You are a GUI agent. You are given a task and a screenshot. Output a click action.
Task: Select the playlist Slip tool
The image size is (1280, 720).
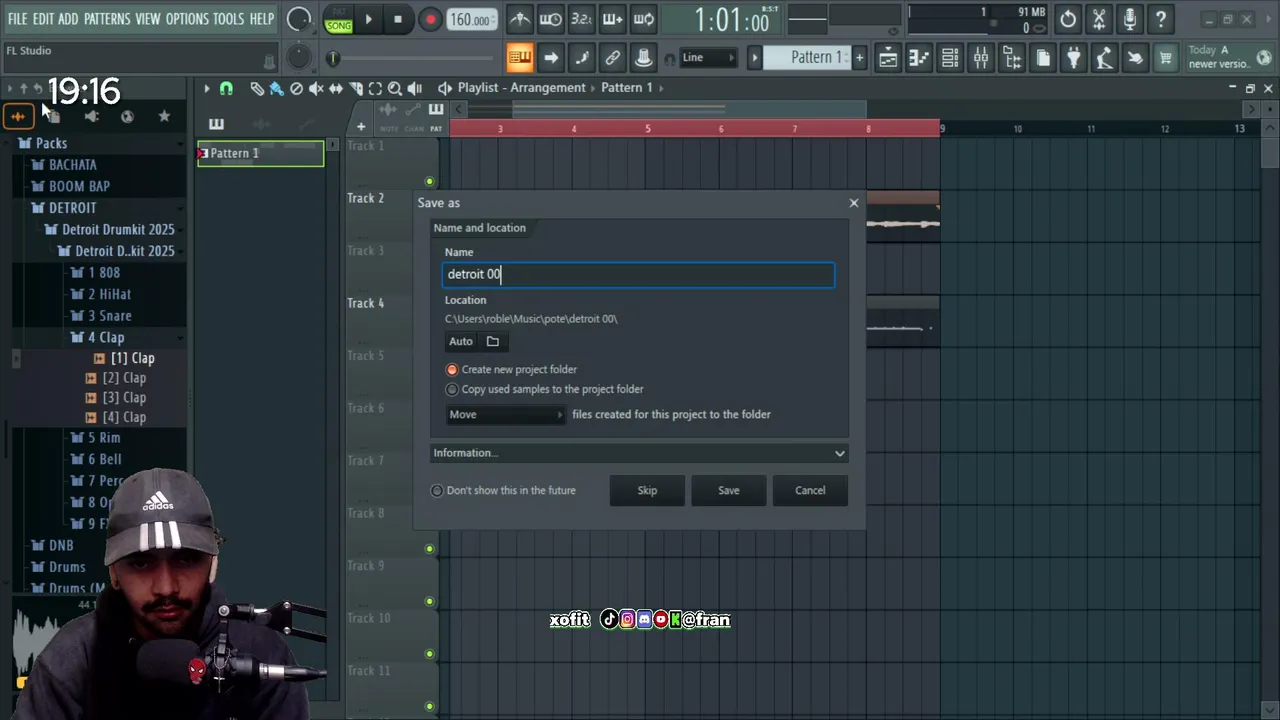pos(336,88)
